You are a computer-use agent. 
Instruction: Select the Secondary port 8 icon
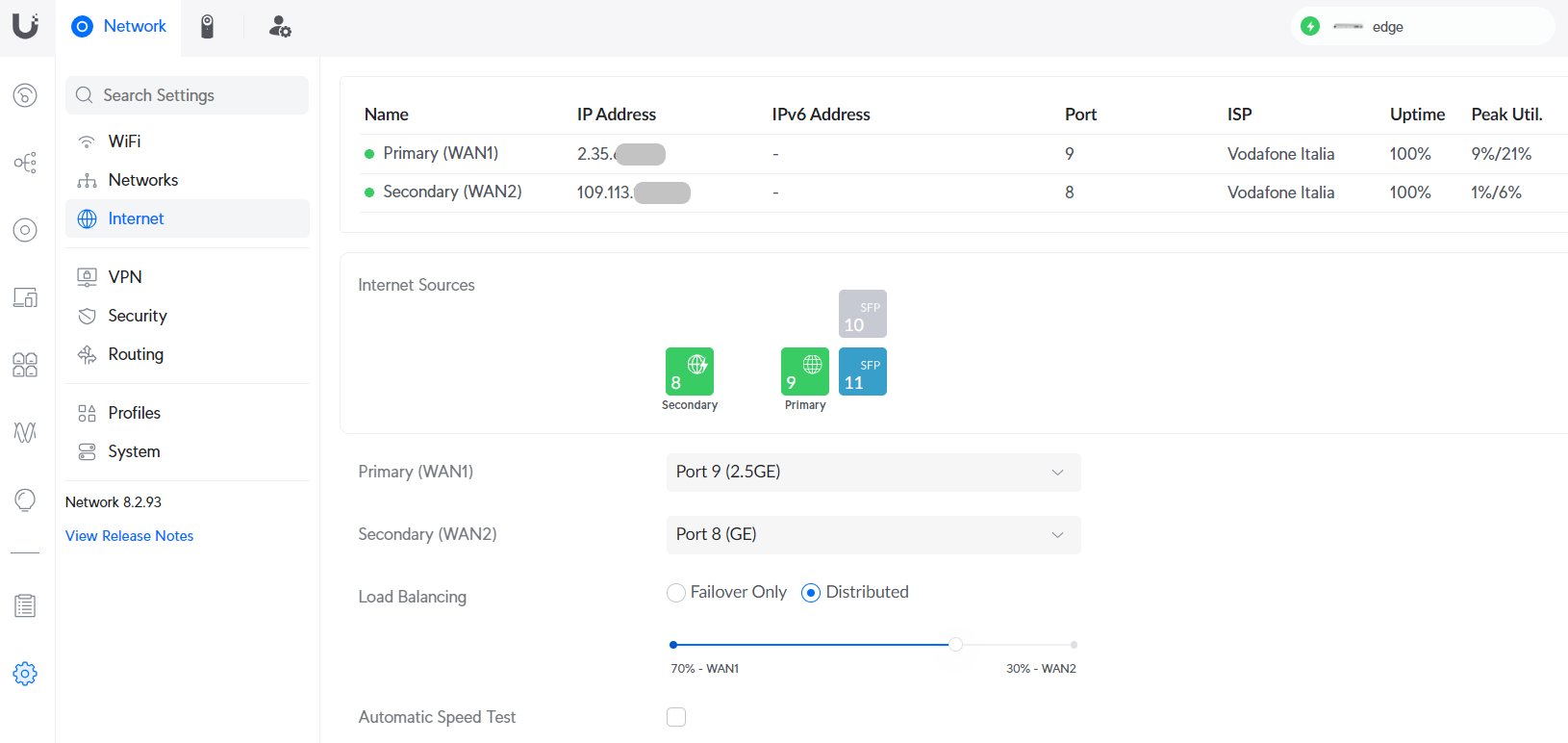pos(689,371)
